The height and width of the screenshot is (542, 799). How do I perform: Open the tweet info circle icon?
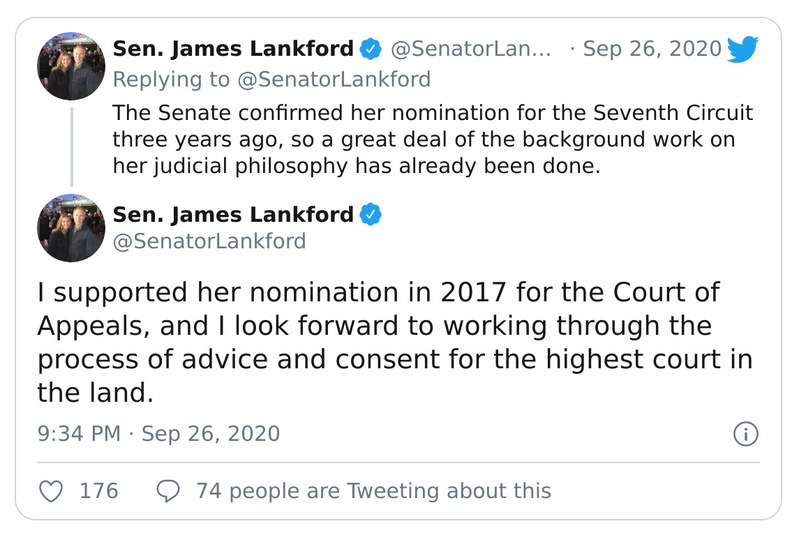point(746,434)
